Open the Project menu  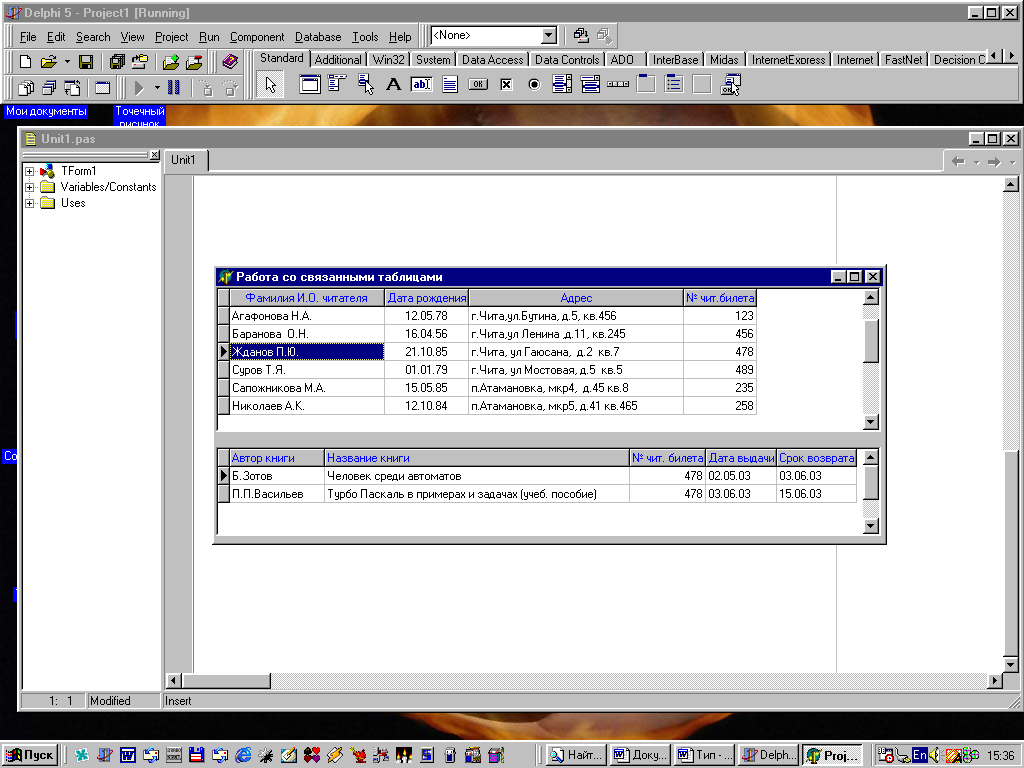coord(171,37)
